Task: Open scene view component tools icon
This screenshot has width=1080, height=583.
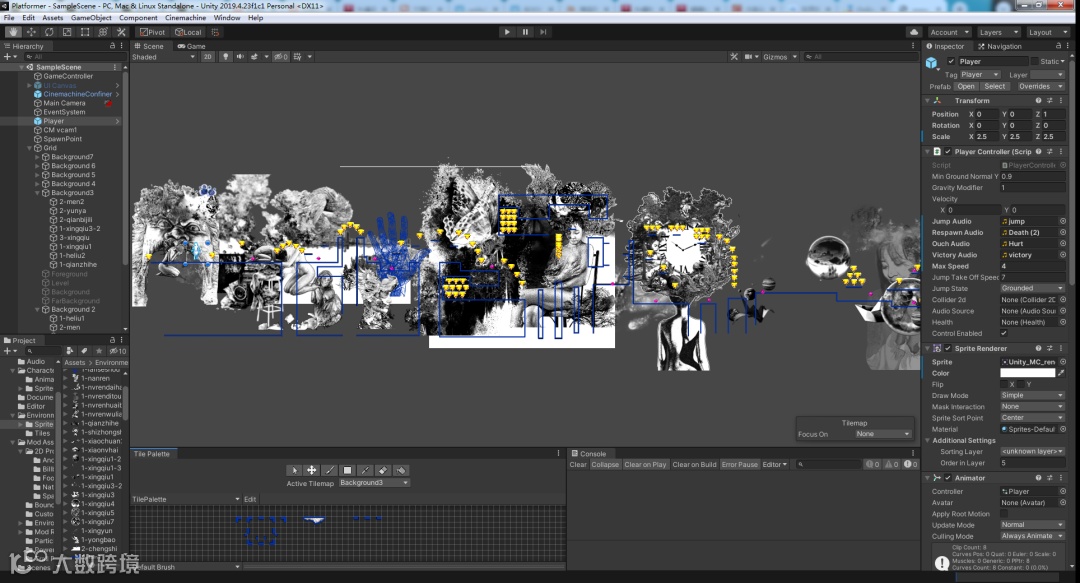Action: [x=734, y=57]
